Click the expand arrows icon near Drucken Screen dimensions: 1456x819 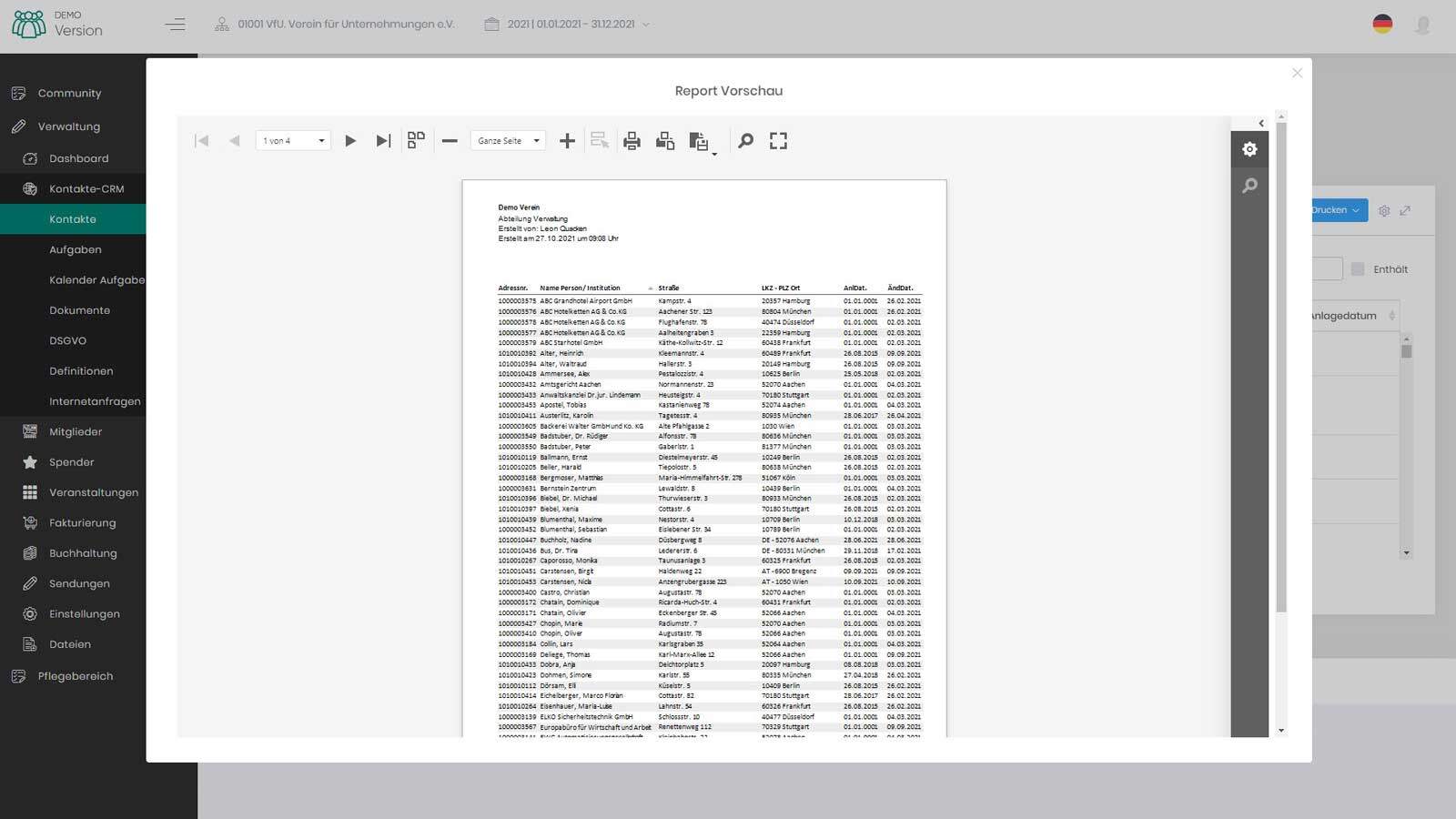coord(1405,210)
